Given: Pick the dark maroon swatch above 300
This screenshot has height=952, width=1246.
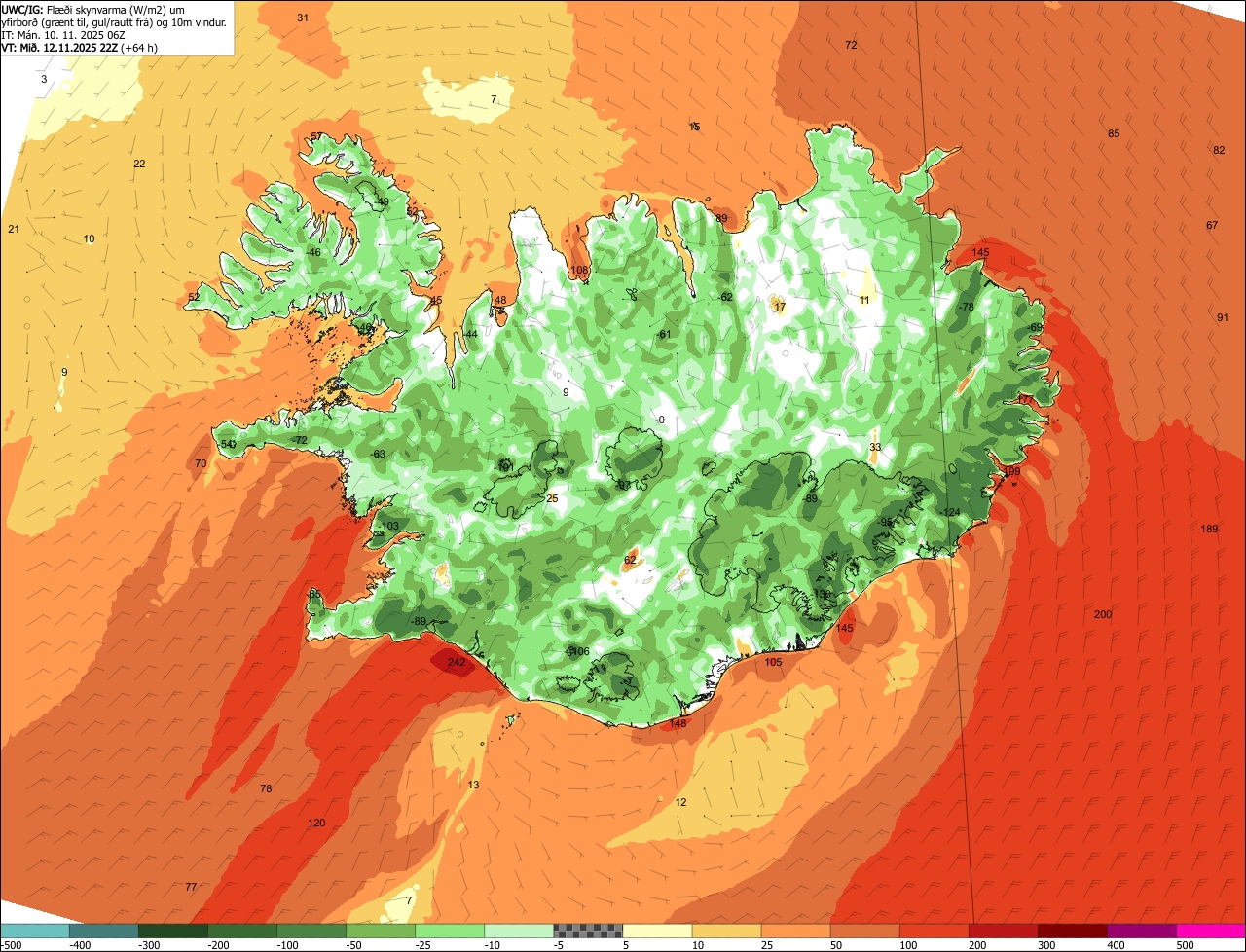Looking at the screenshot, I should tap(1072, 931).
